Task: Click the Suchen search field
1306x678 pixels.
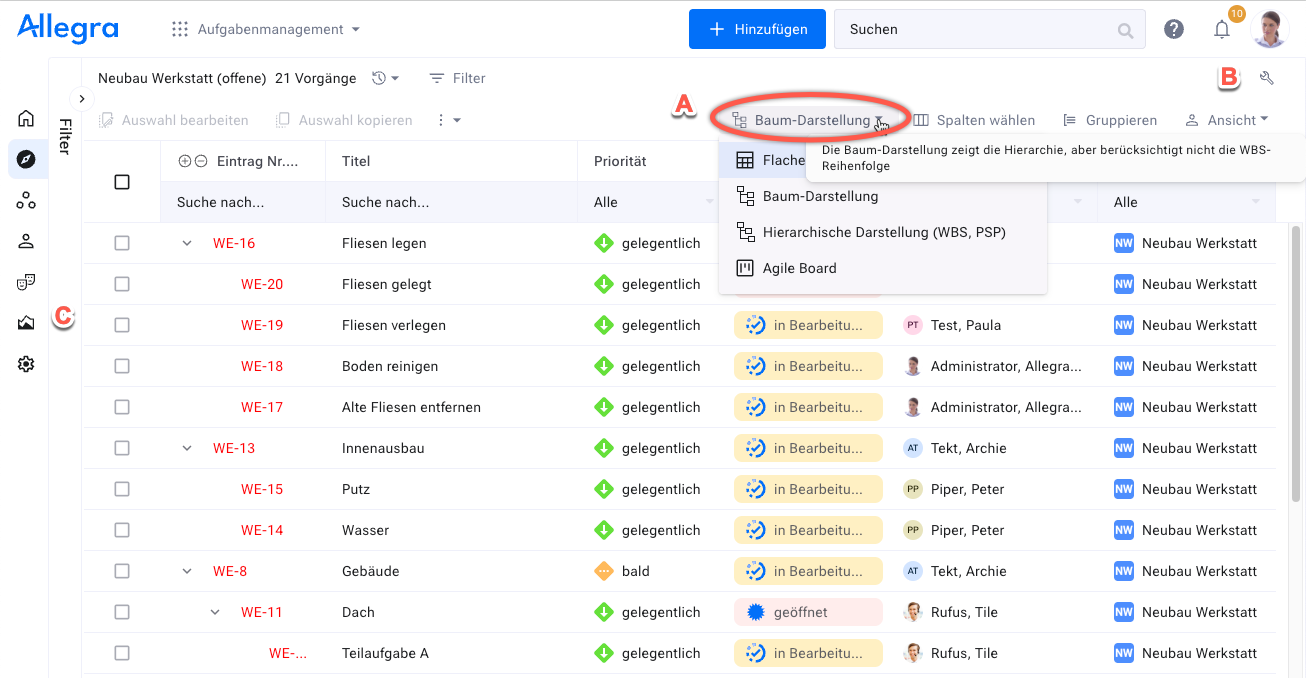Action: [980, 30]
